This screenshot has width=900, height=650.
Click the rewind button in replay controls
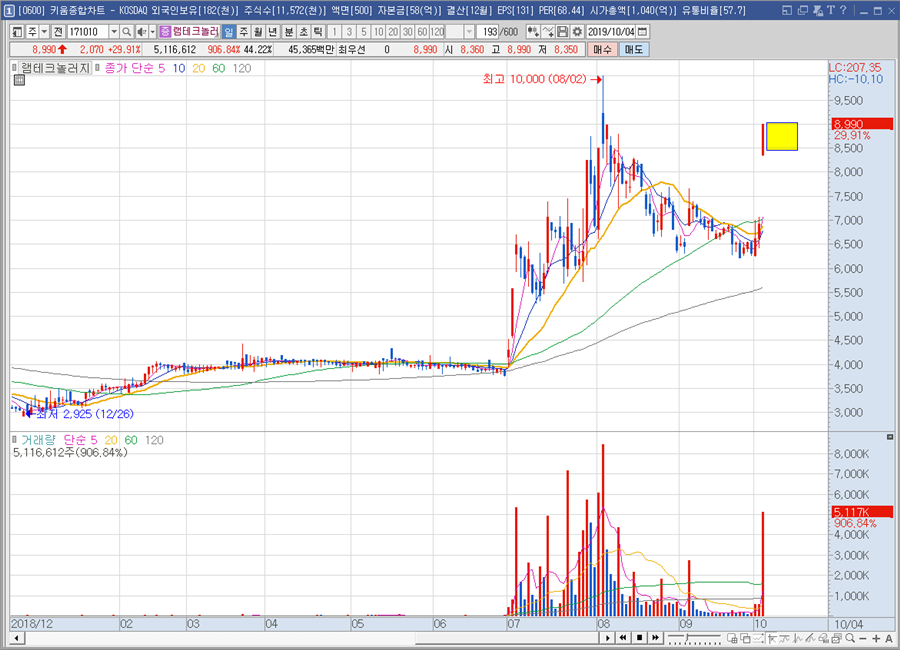pyautogui.click(x=623, y=638)
